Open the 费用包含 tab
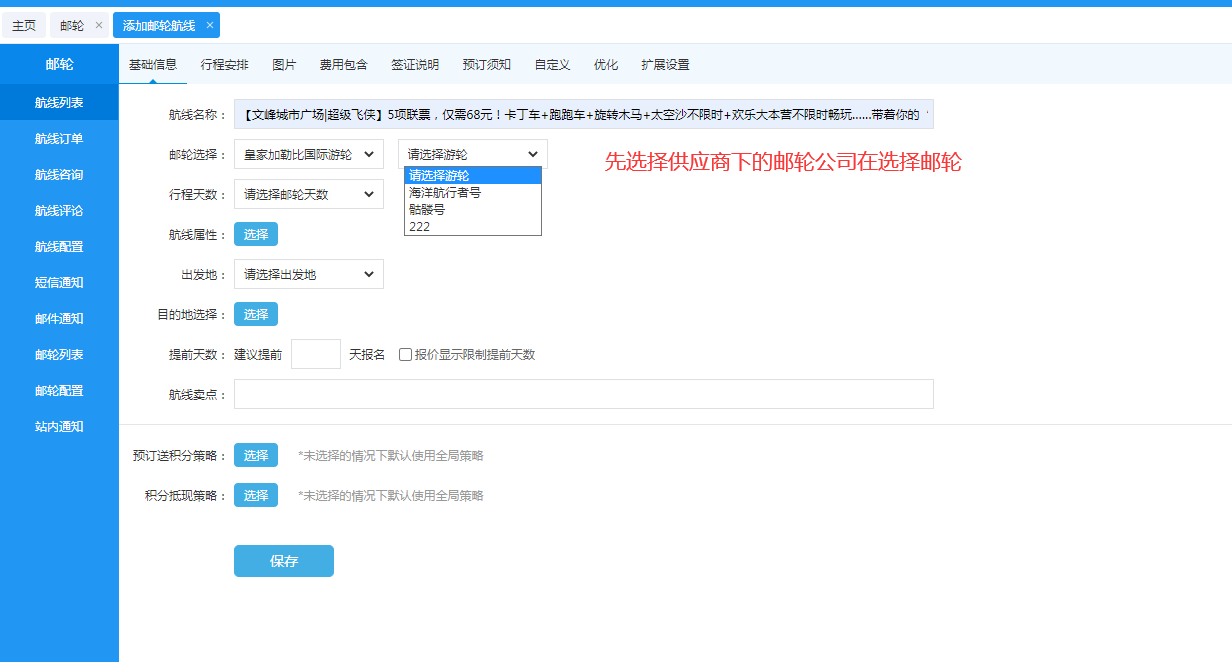1232x662 pixels. tap(343, 65)
